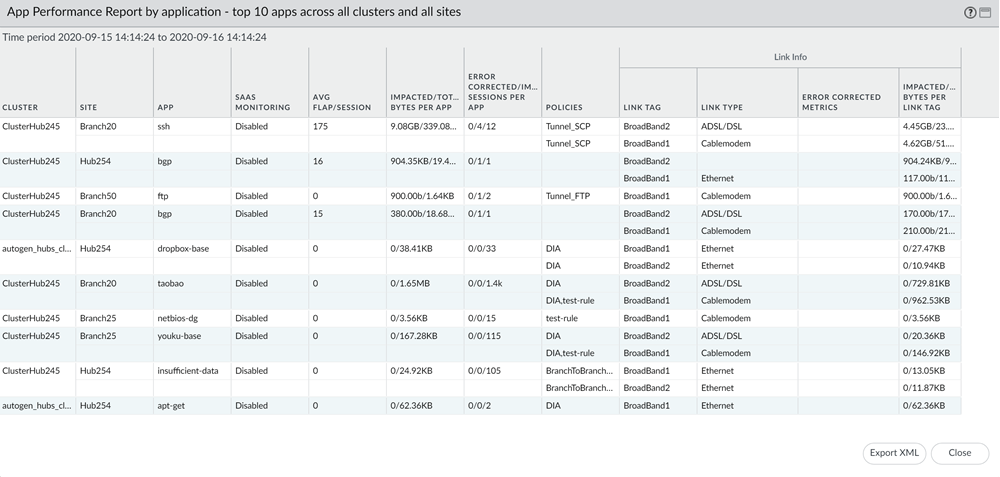
Task: Click the Link Type column header
Action: [722, 107]
